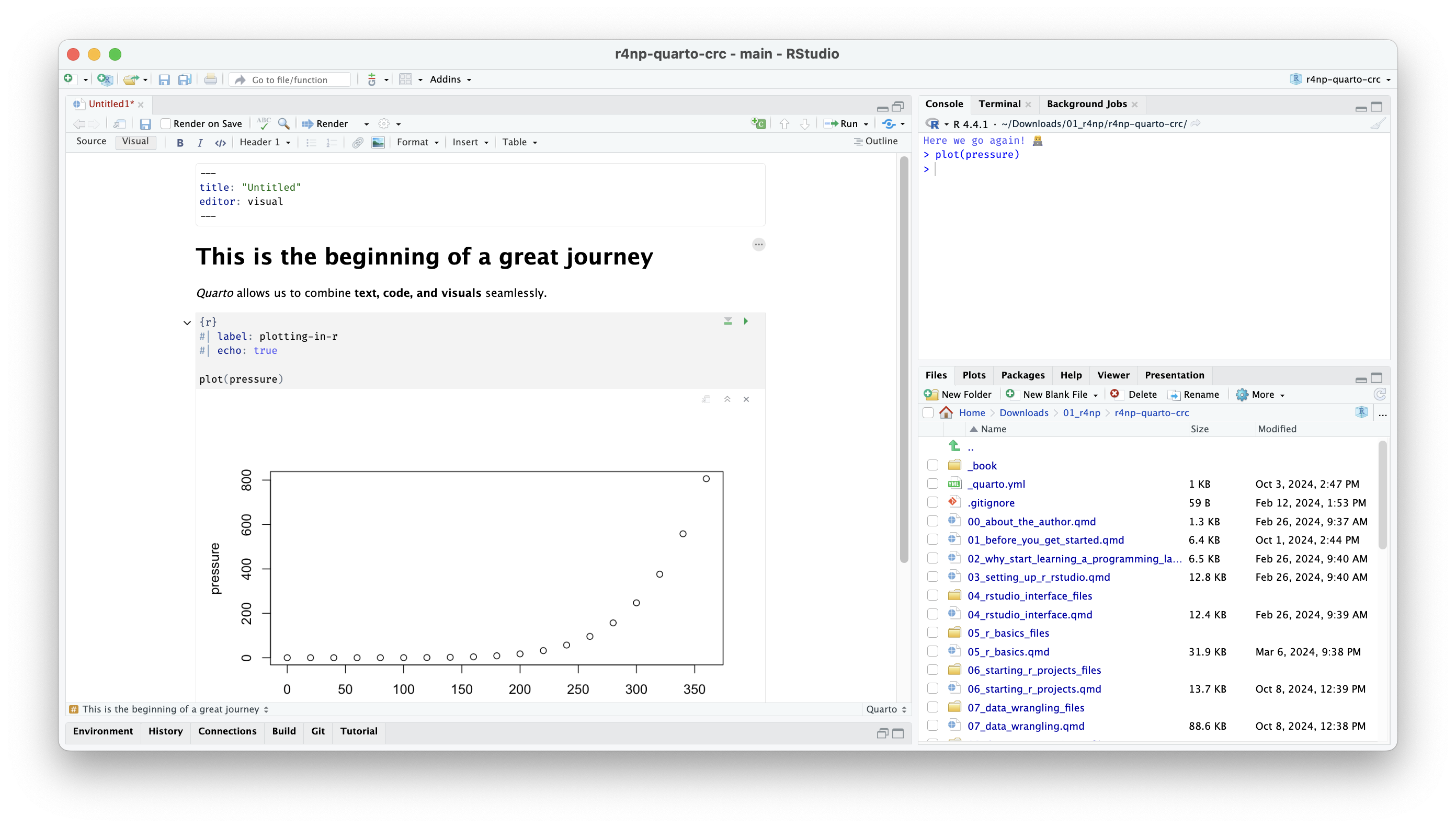Open the Run options dropdown arrow
The height and width of the screenshot is (828, 1456).
[866, 124]
